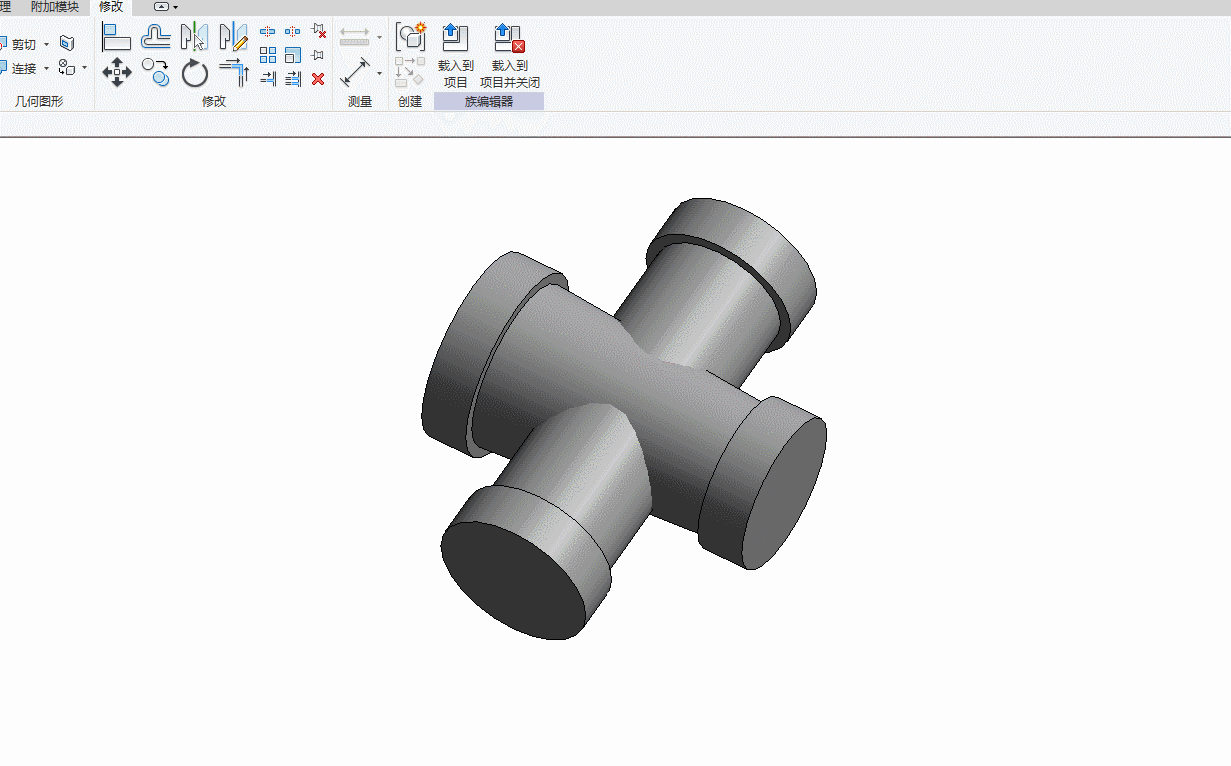This screenshot has width=1231, height=766.
Task: Click the wall opening cut icon beside 剪切
Action: click(x=67, y=43)
